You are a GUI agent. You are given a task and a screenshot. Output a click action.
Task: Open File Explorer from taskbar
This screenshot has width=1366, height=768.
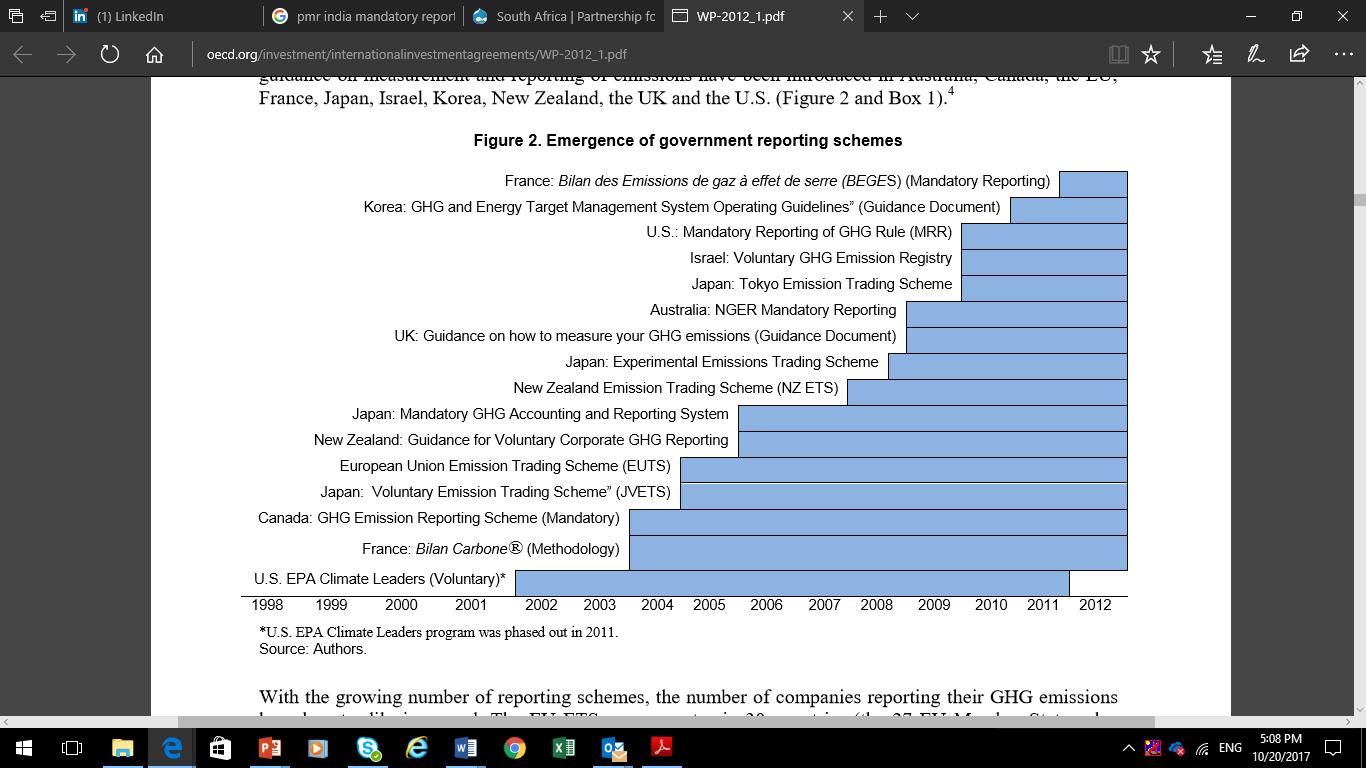tap(122, 747)
